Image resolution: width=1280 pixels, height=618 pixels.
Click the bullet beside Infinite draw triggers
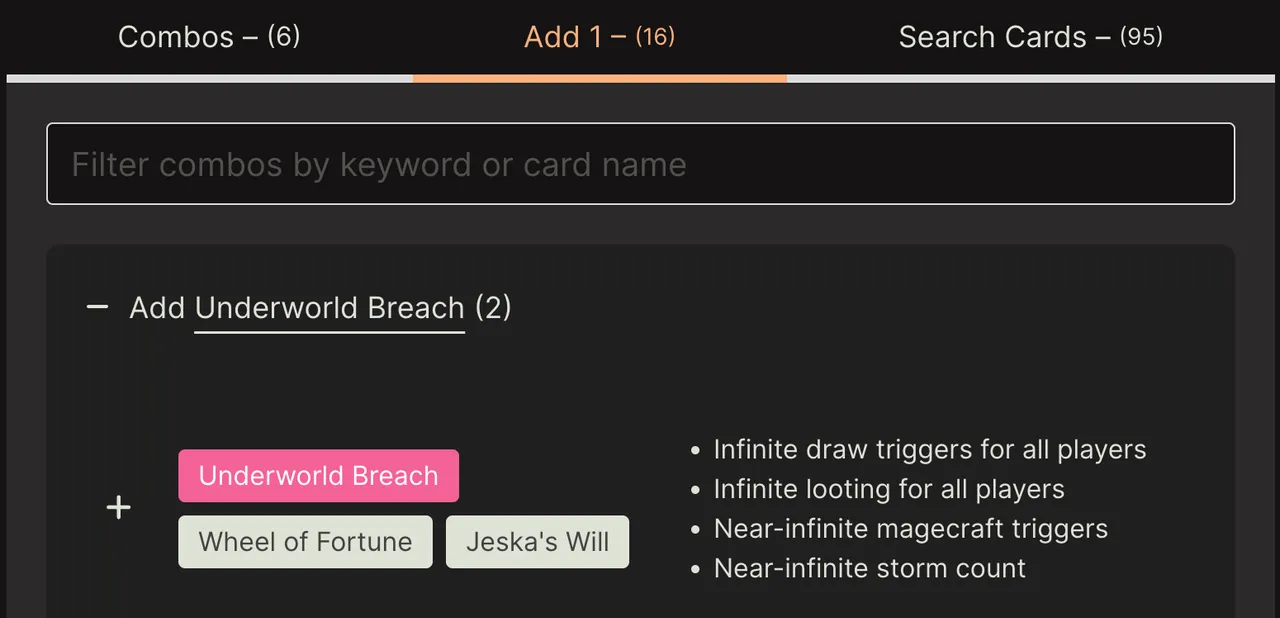point(696,452)
